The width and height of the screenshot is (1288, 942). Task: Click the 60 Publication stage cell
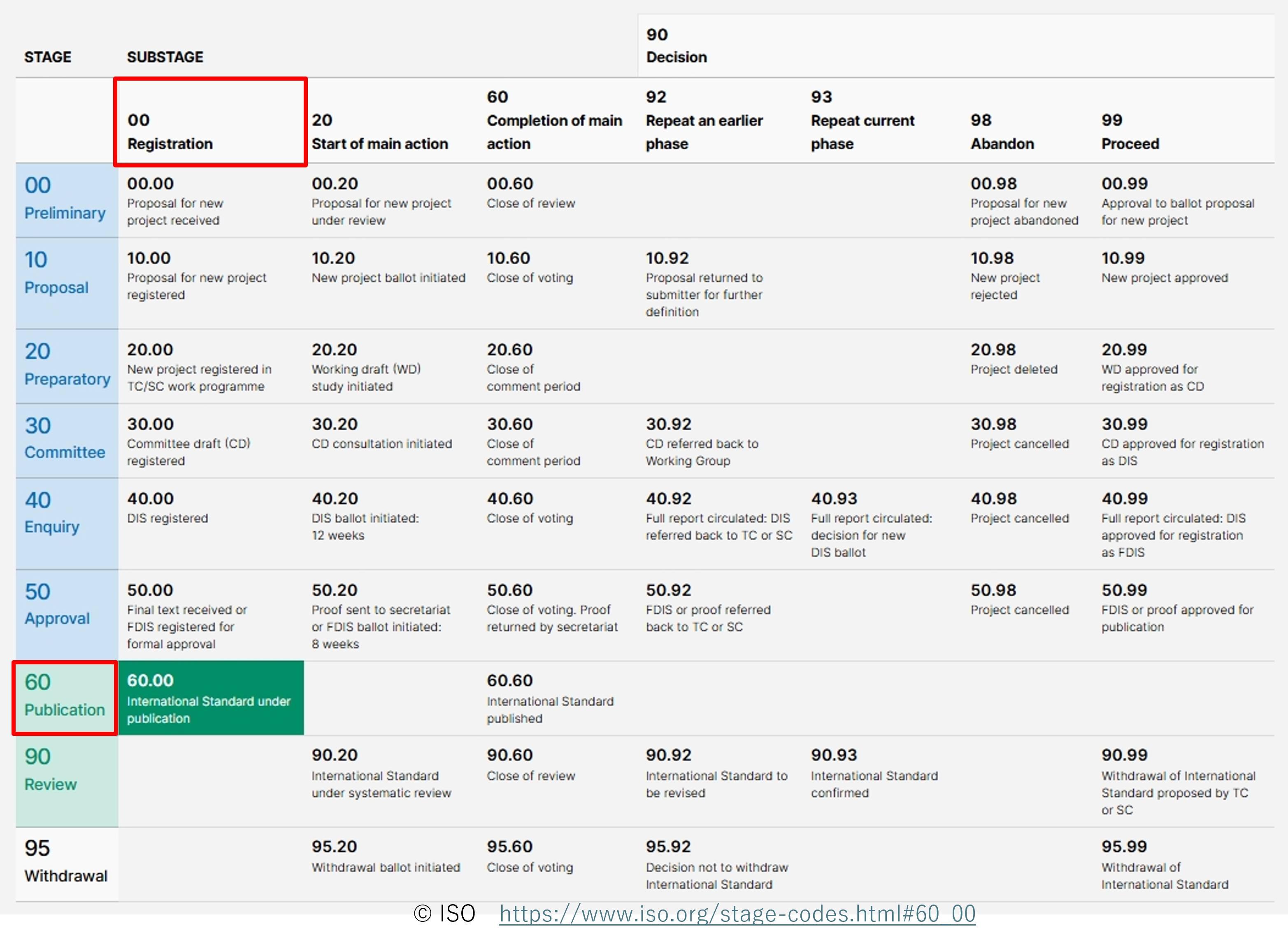[65, 697]
